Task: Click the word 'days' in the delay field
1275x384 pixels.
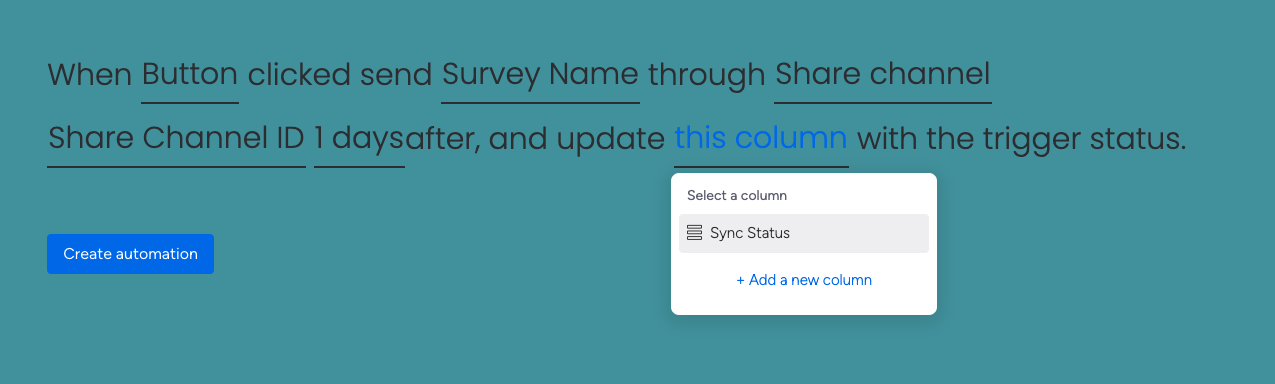Action: click(x=368, y=139)
